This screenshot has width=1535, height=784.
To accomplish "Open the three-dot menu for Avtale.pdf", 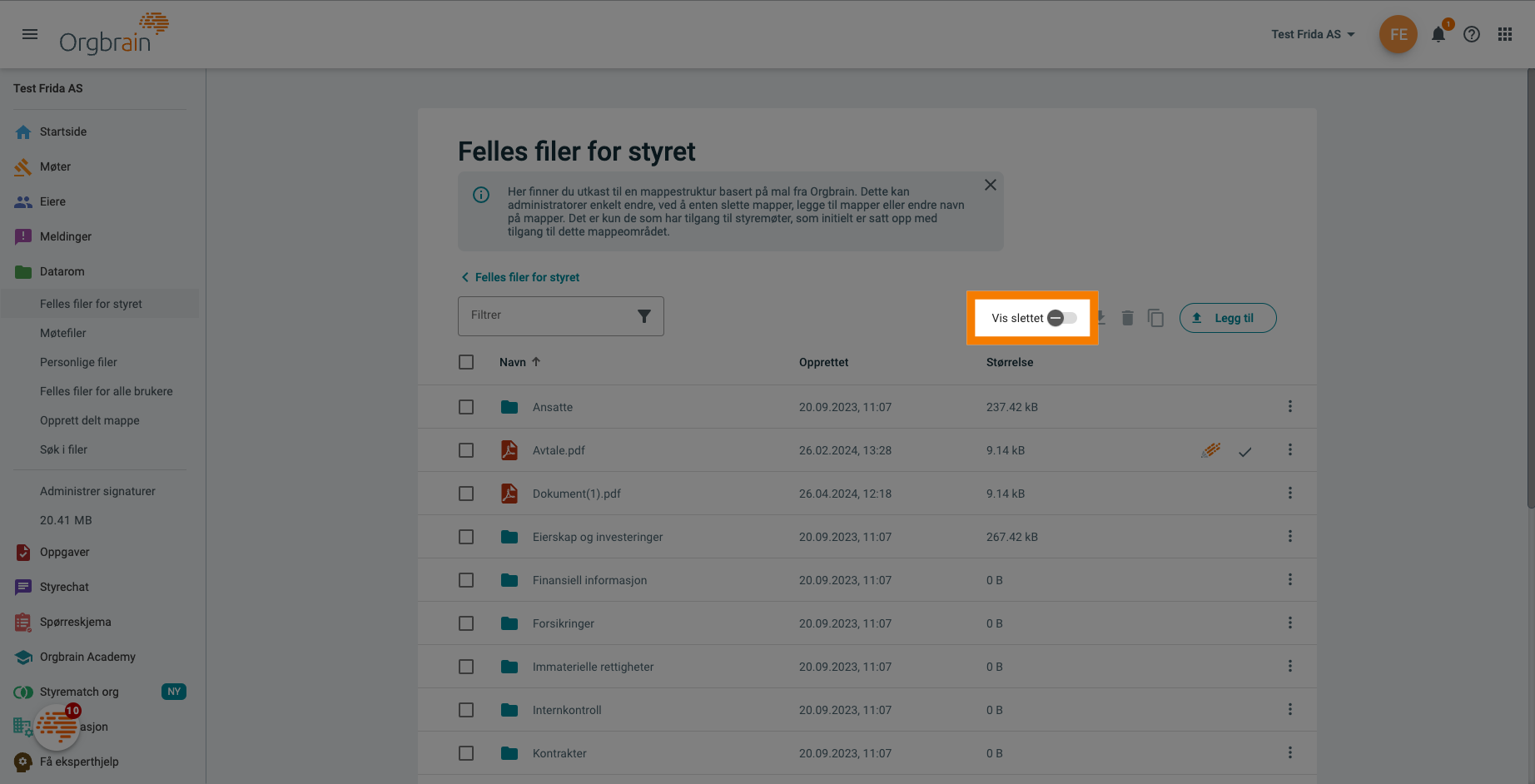I will [1290, 449].
